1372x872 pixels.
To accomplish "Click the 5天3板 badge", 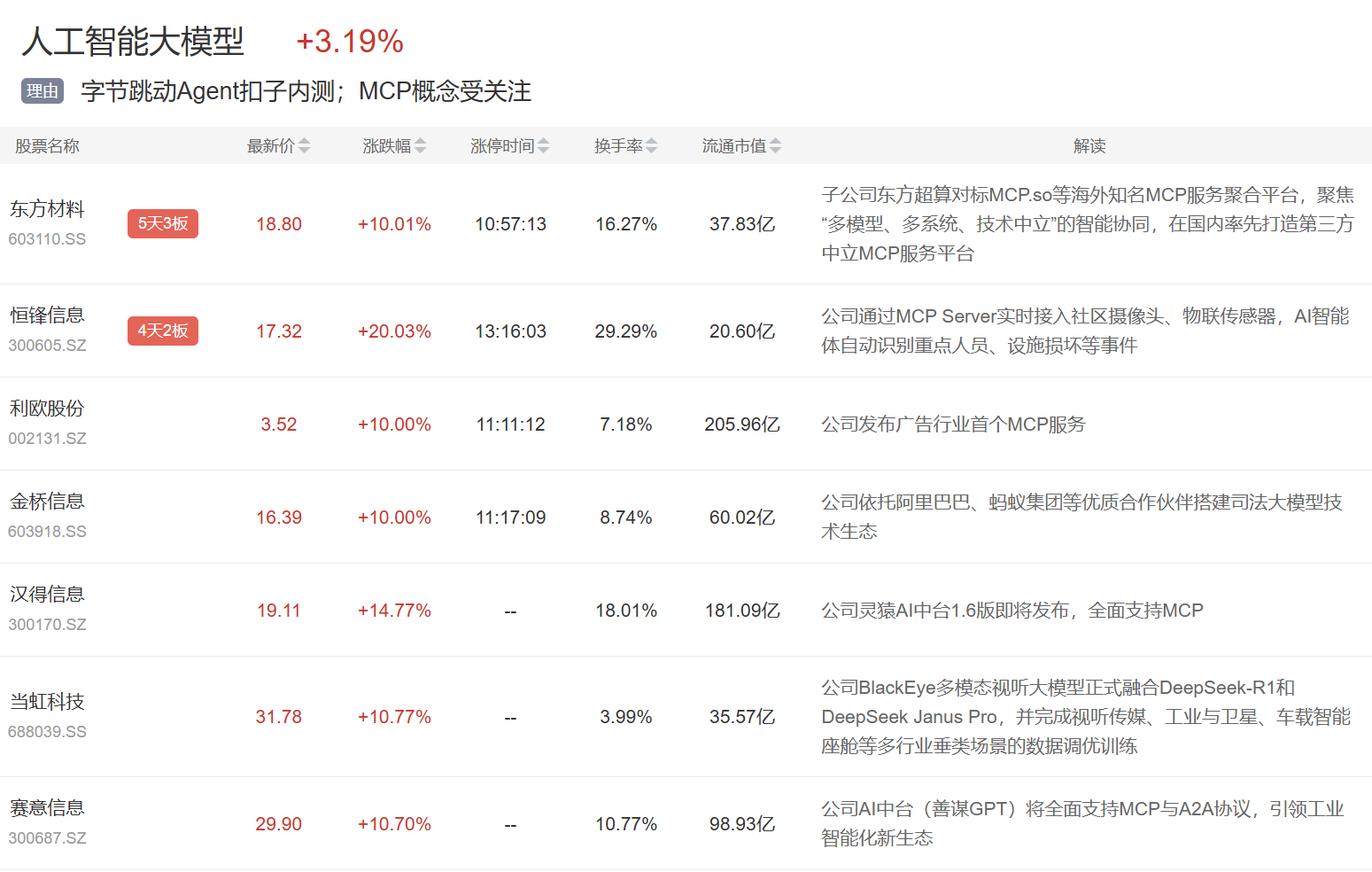I will coord(163,224).
